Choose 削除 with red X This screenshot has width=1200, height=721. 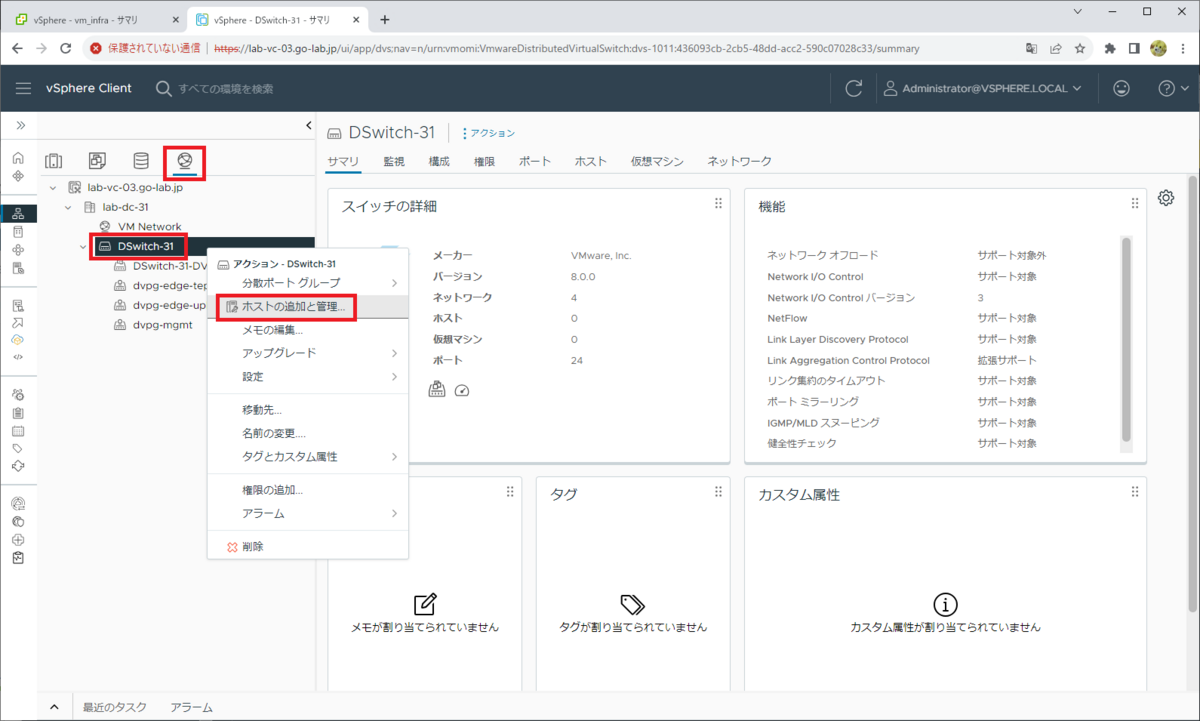click(308, 547)
